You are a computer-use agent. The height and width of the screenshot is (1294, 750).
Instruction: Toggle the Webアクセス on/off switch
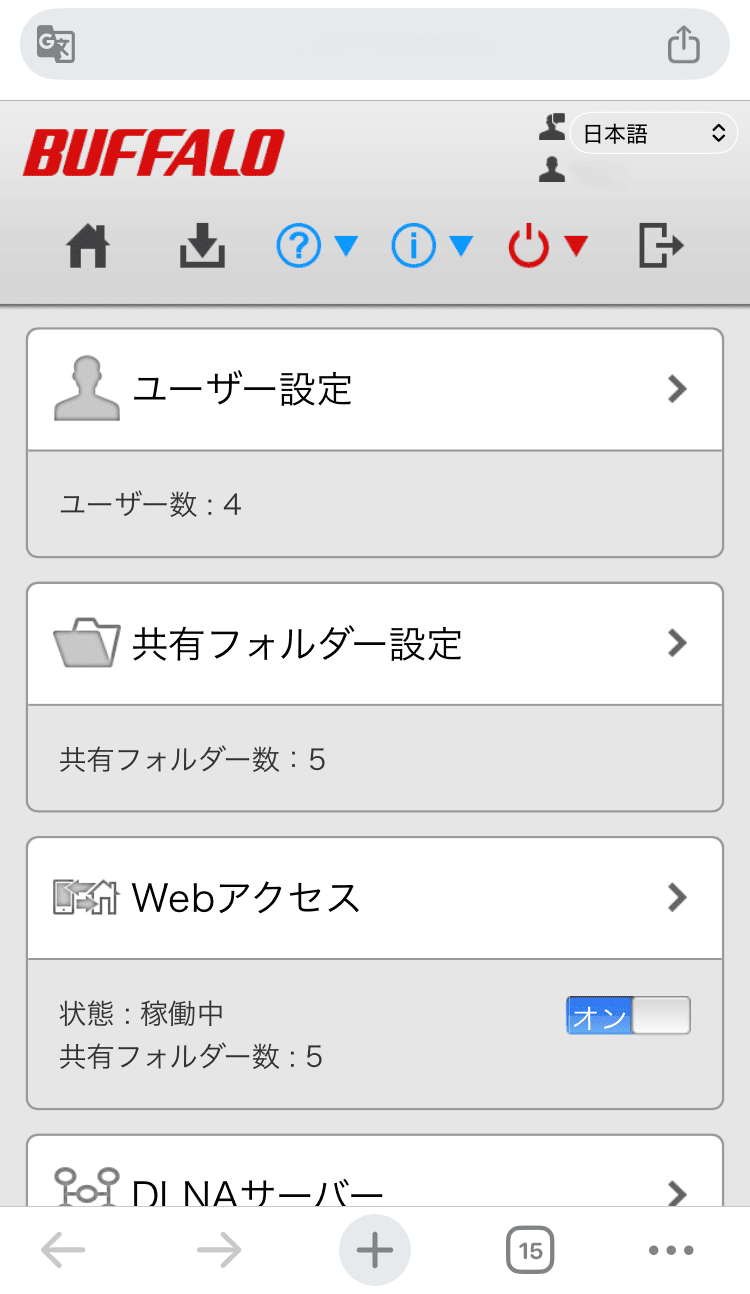point(628,1015)
